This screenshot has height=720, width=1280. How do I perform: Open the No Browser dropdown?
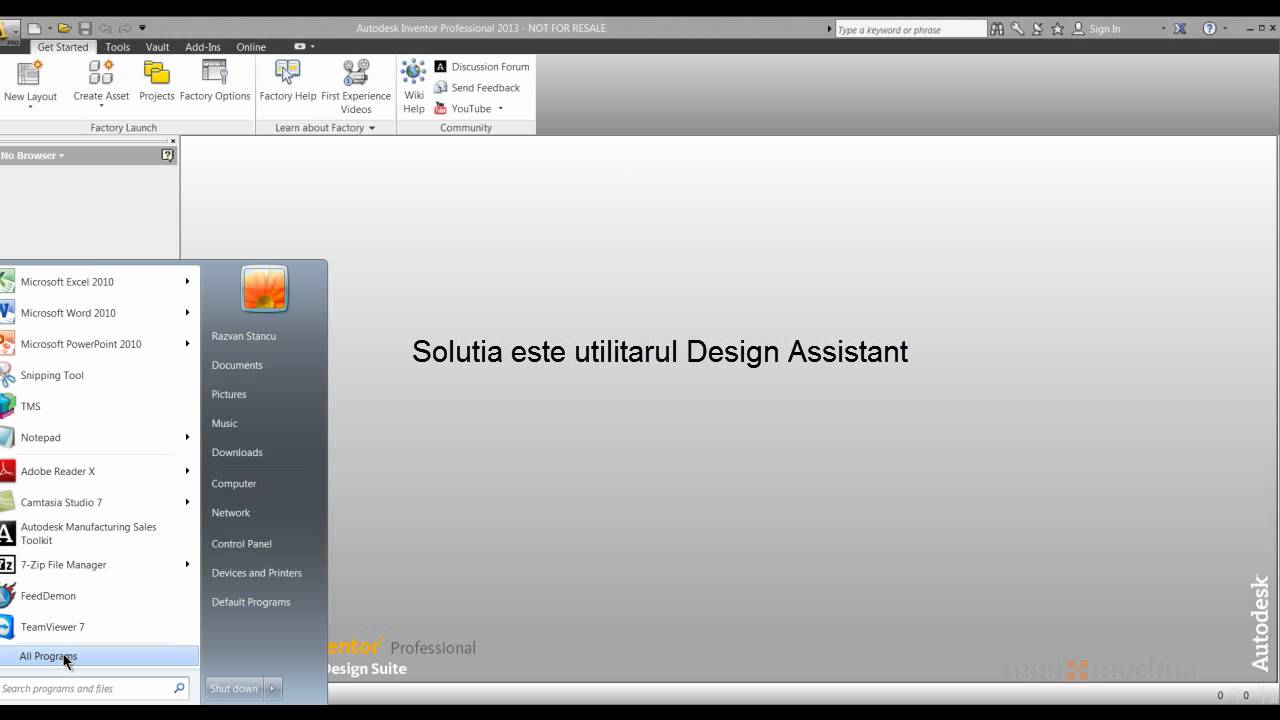click(32, 155)
